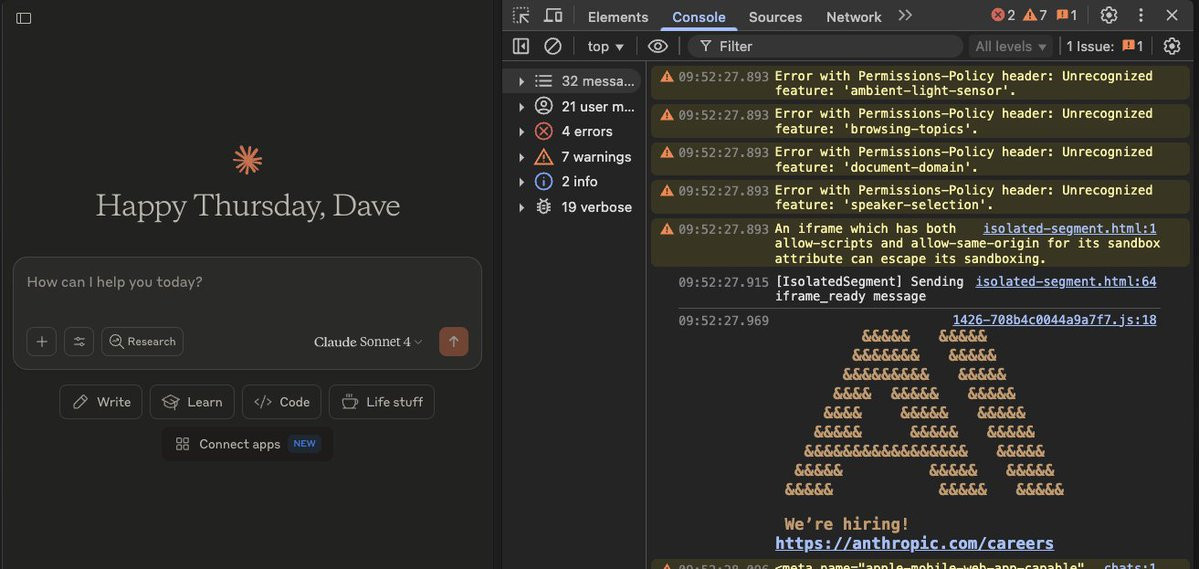Image resolution: width=1199 pixels, height=569 pixels.
Task: Open the DevTools three-dot menu
Action: pos(1141,15)
